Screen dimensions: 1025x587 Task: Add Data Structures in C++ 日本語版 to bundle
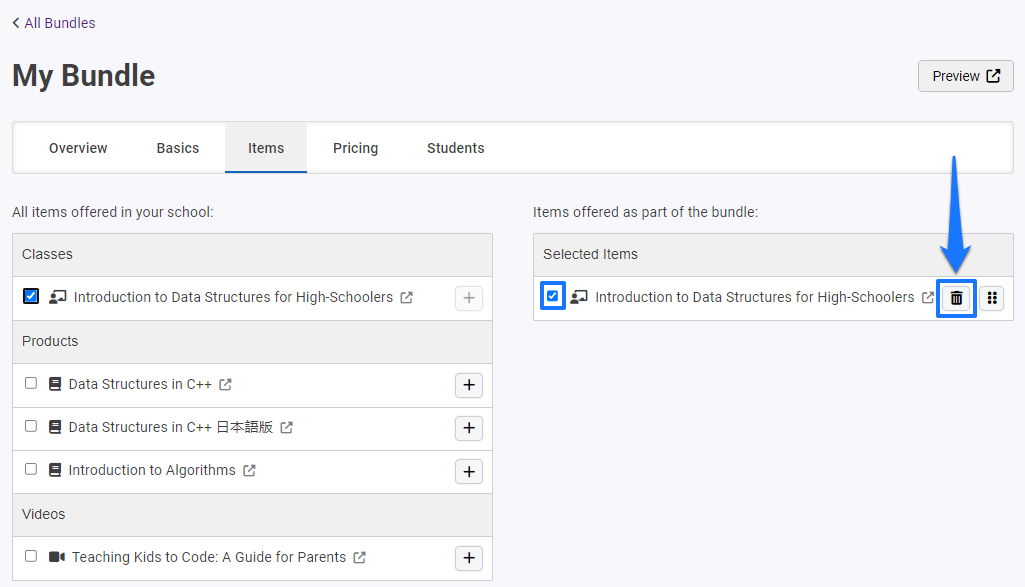(469, 428)
